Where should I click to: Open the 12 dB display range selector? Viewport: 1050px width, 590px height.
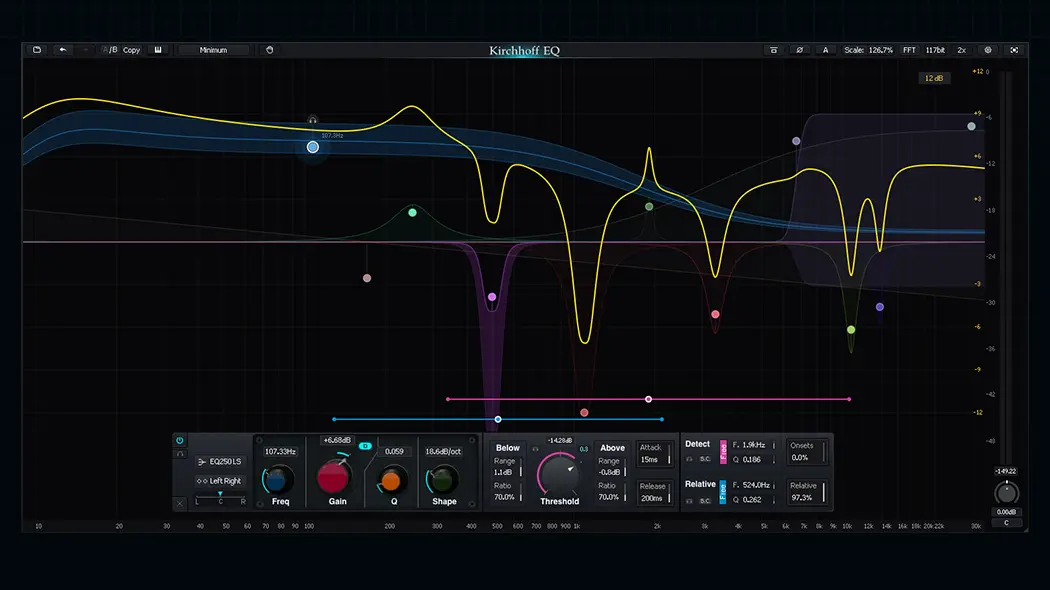pos(933,78)
